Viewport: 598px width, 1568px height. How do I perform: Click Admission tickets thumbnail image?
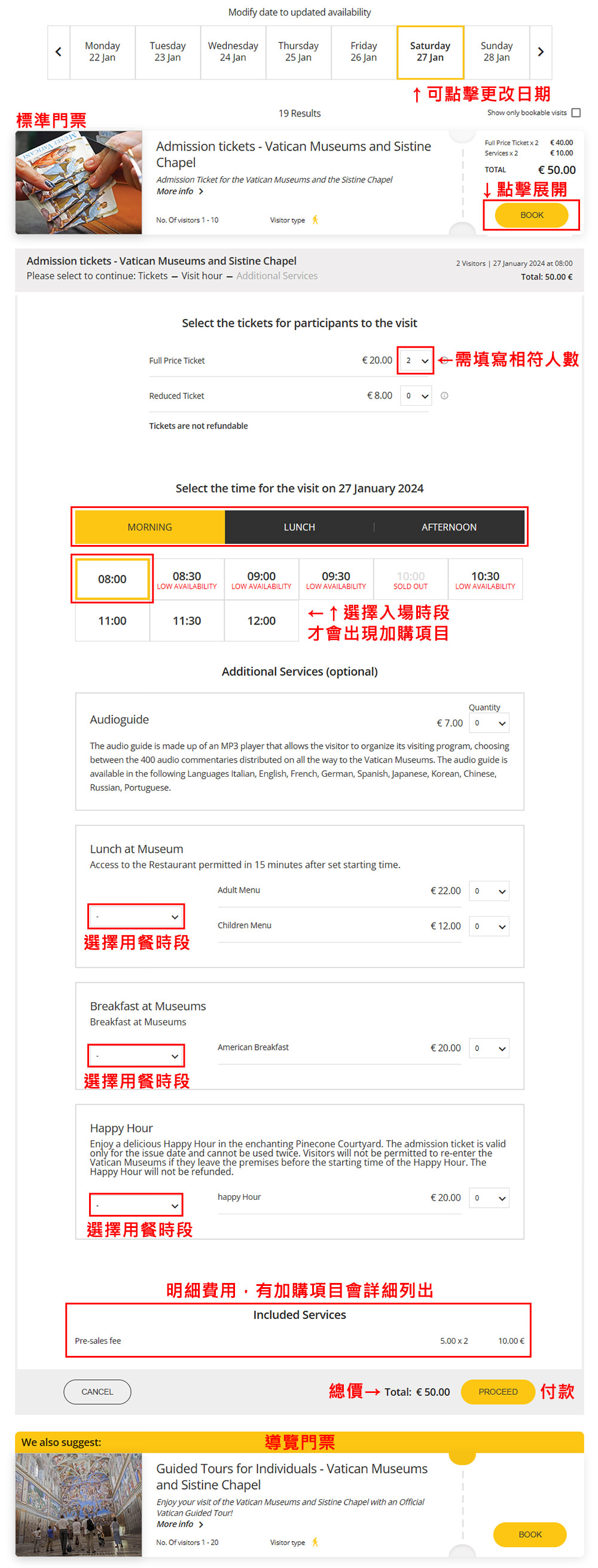tap(78, 183)
